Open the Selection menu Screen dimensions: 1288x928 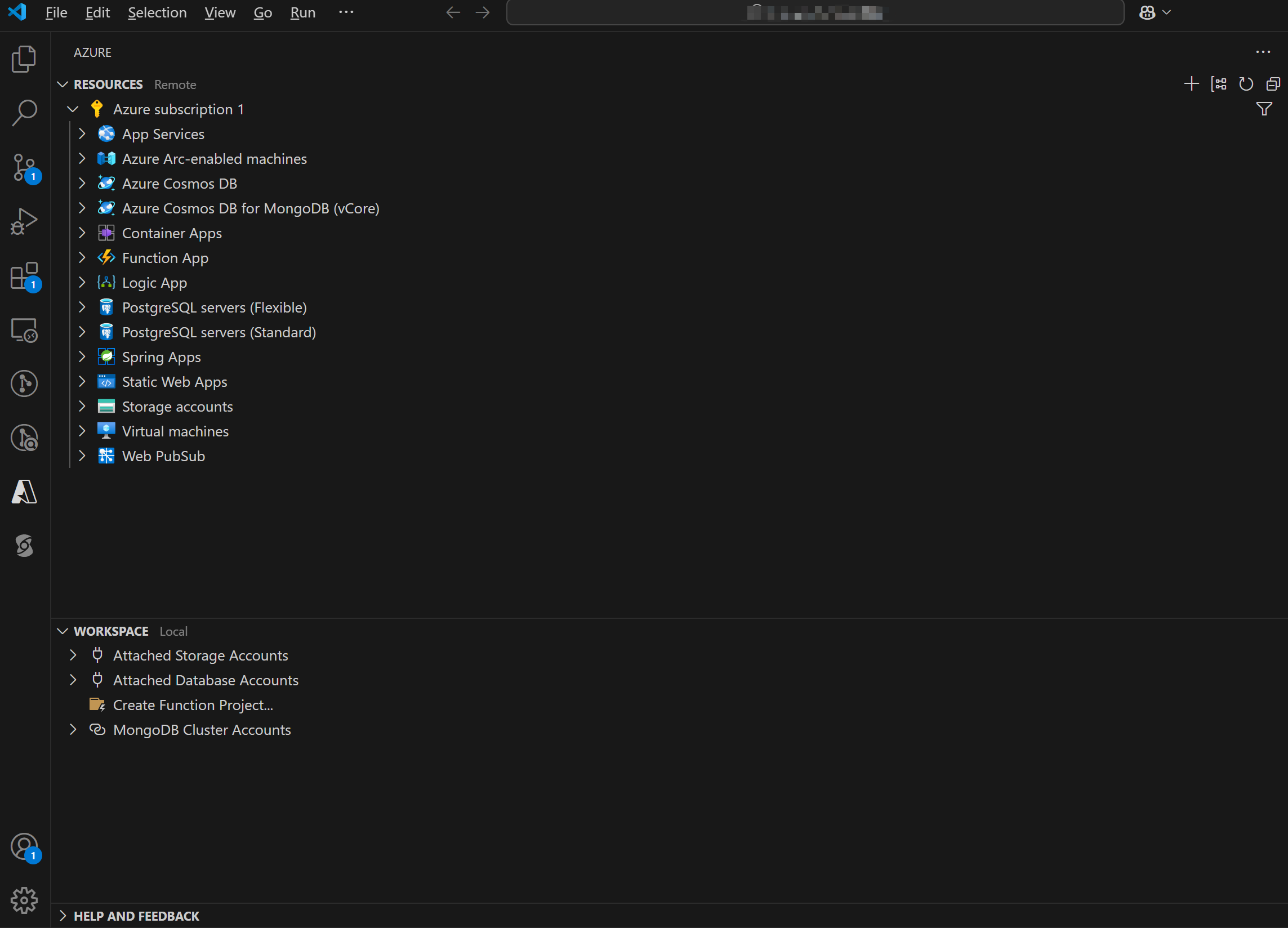pyautogui.click(x=157, y=12)
